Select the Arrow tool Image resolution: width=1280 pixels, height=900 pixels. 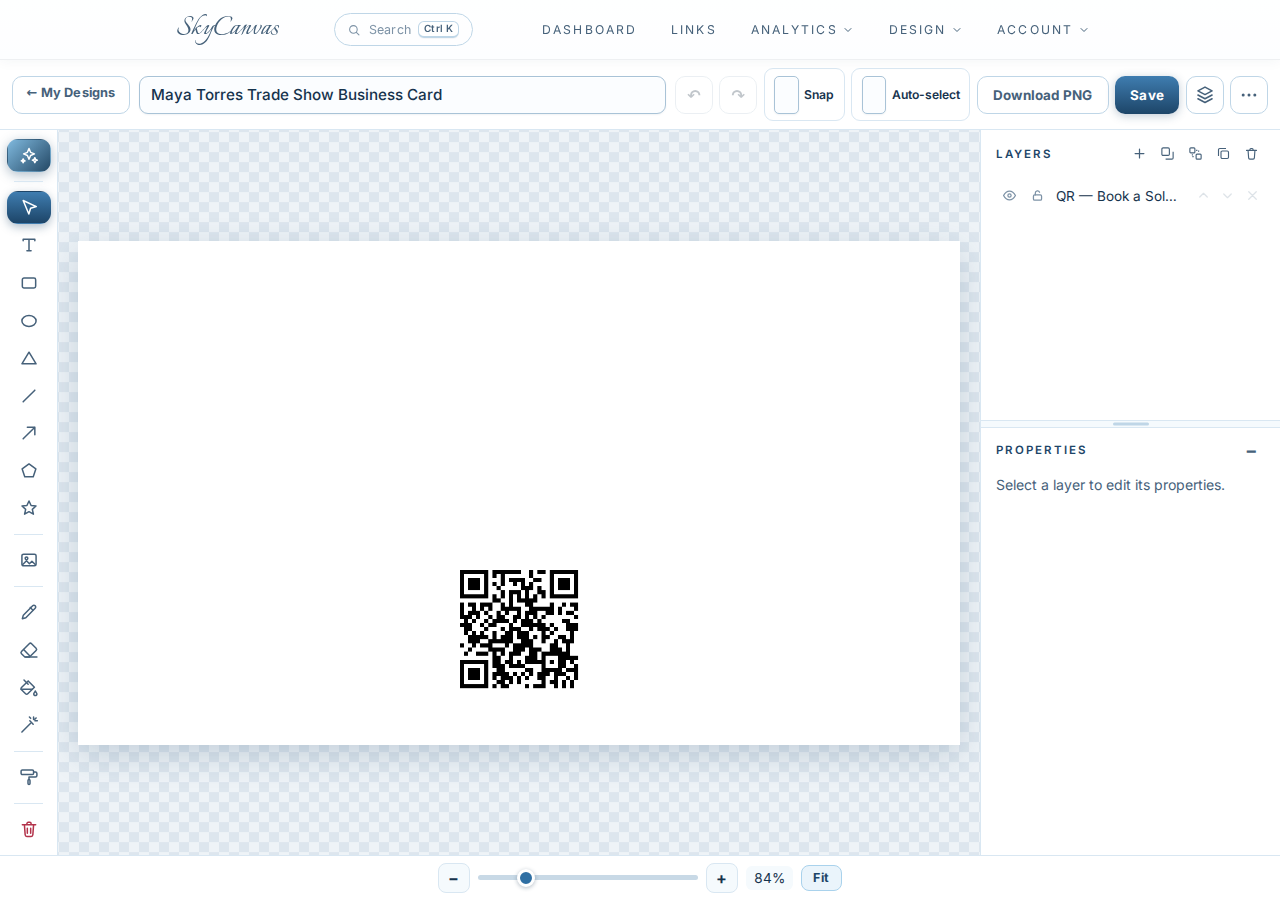[x=29, y=433]
